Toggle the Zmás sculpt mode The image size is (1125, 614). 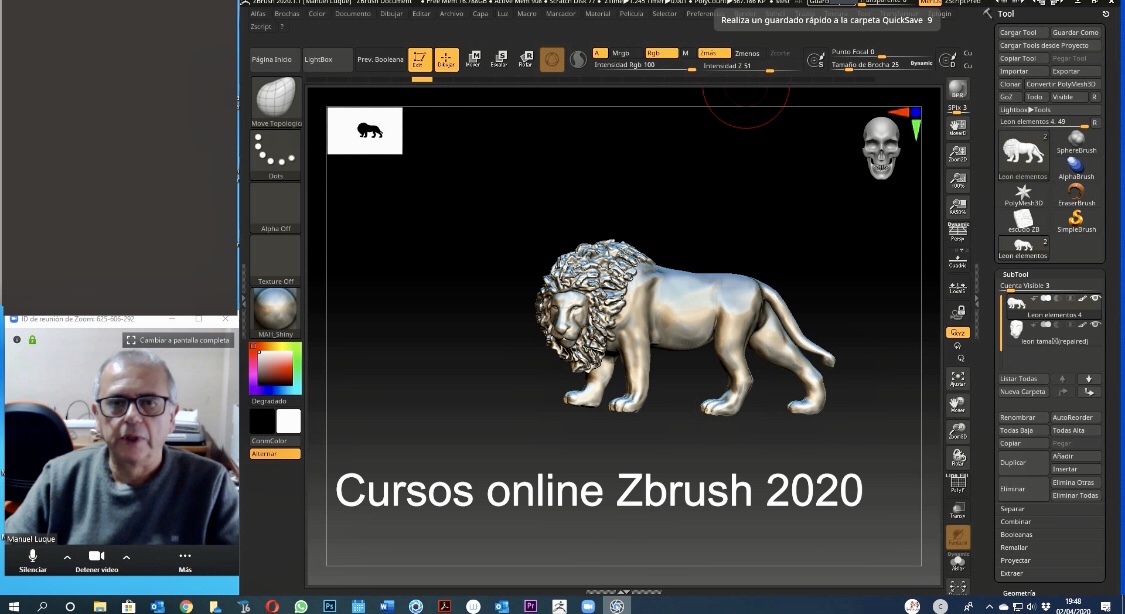(708, 53)
